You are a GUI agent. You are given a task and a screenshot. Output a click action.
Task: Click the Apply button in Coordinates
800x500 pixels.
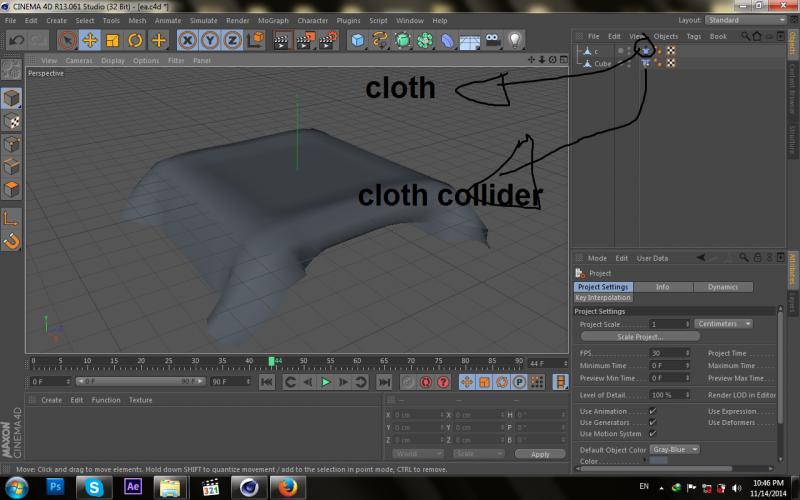(x=540, y=454)
